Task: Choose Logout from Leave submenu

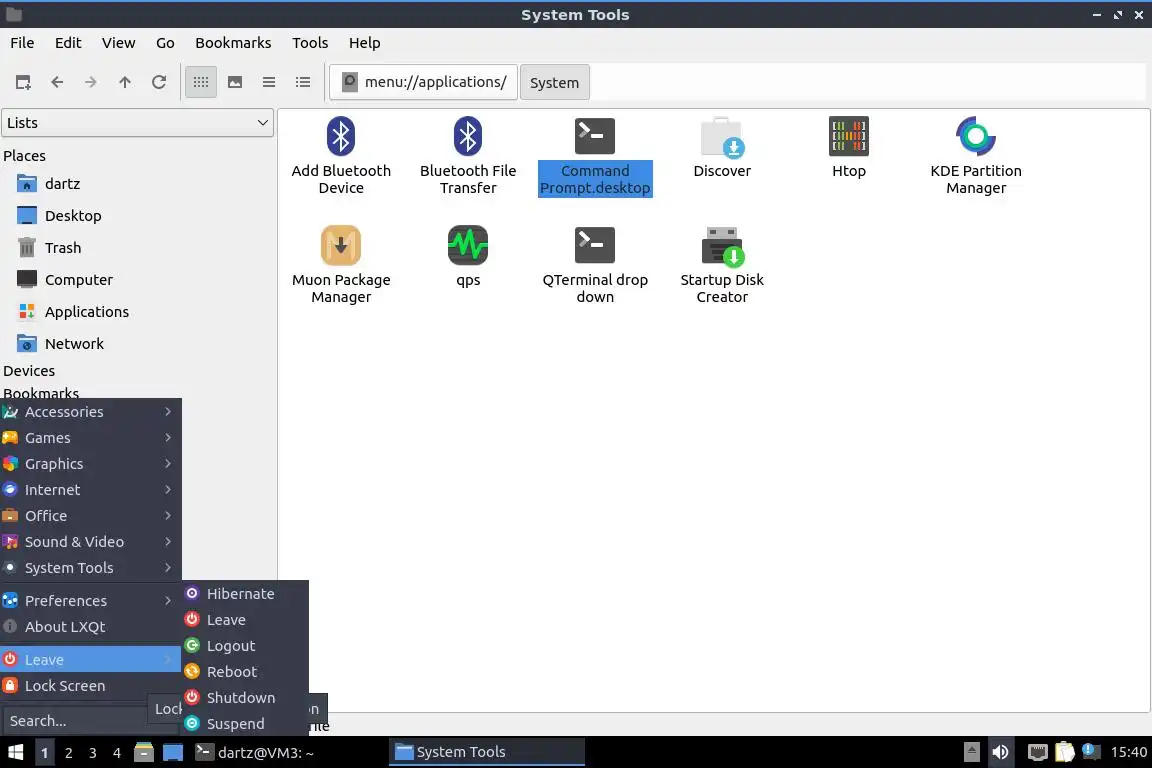Action: (x=245, y=646)
